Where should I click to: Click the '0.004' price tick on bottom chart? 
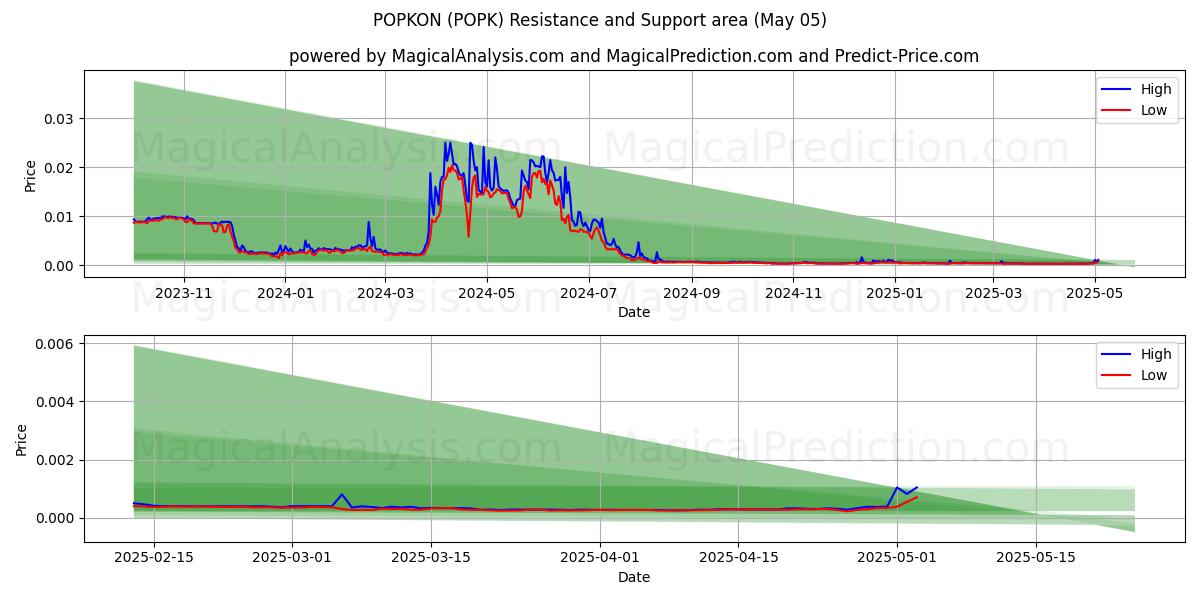(57, 401)
